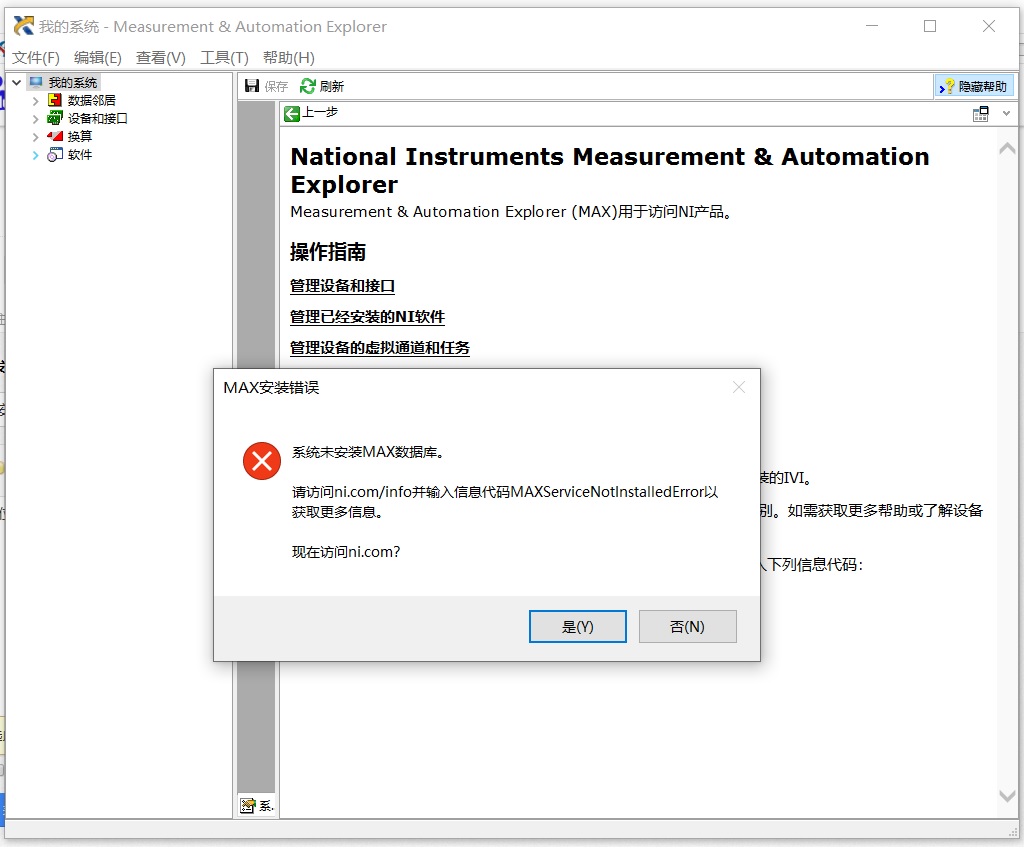The image size is (1024, 850).
Task: Click the 系统未安装MAX数据库 message text
Action: tap(368, 452)
